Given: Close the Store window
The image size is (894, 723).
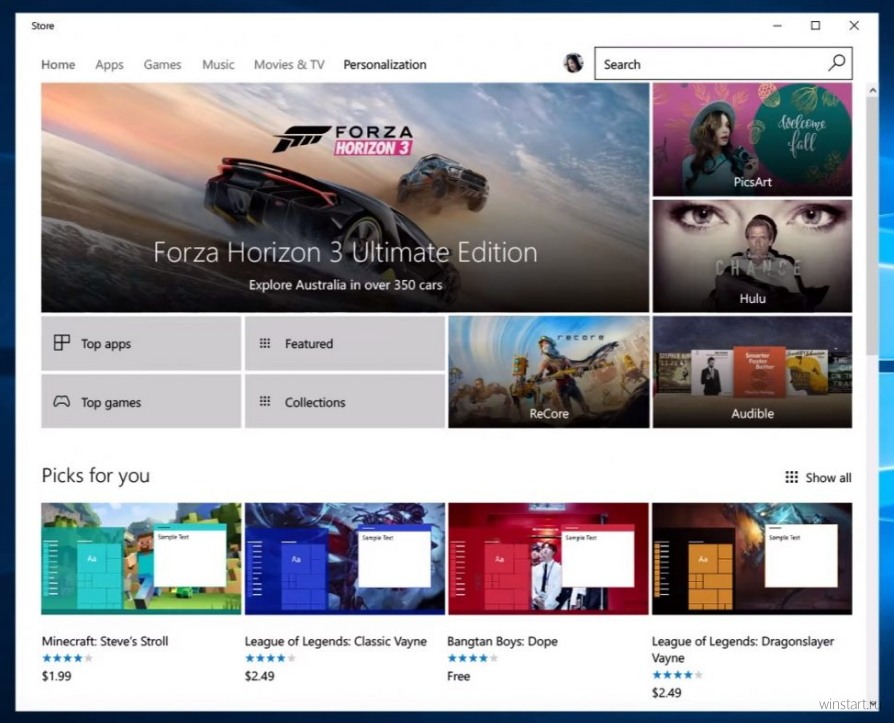Looking at the screenshot, I should click(x=854, y=26).
